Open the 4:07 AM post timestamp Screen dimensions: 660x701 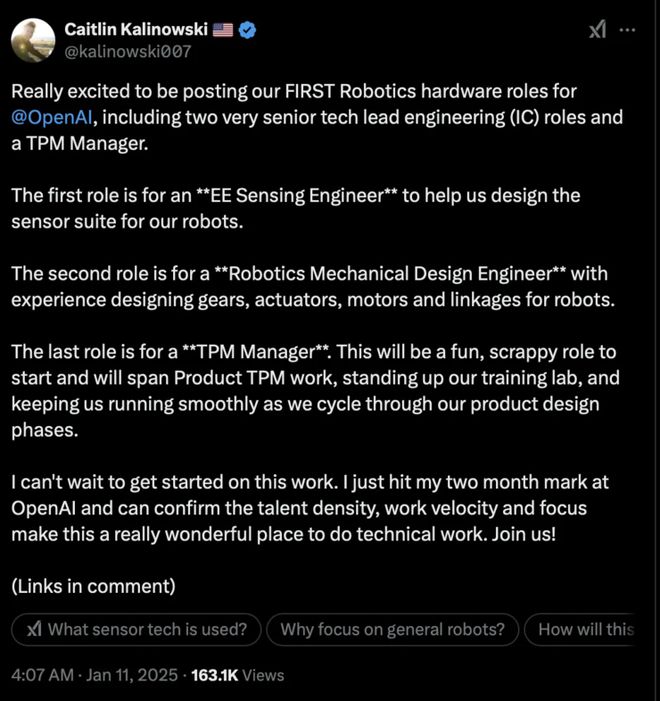pyautogui.click(x=42, y=675)
